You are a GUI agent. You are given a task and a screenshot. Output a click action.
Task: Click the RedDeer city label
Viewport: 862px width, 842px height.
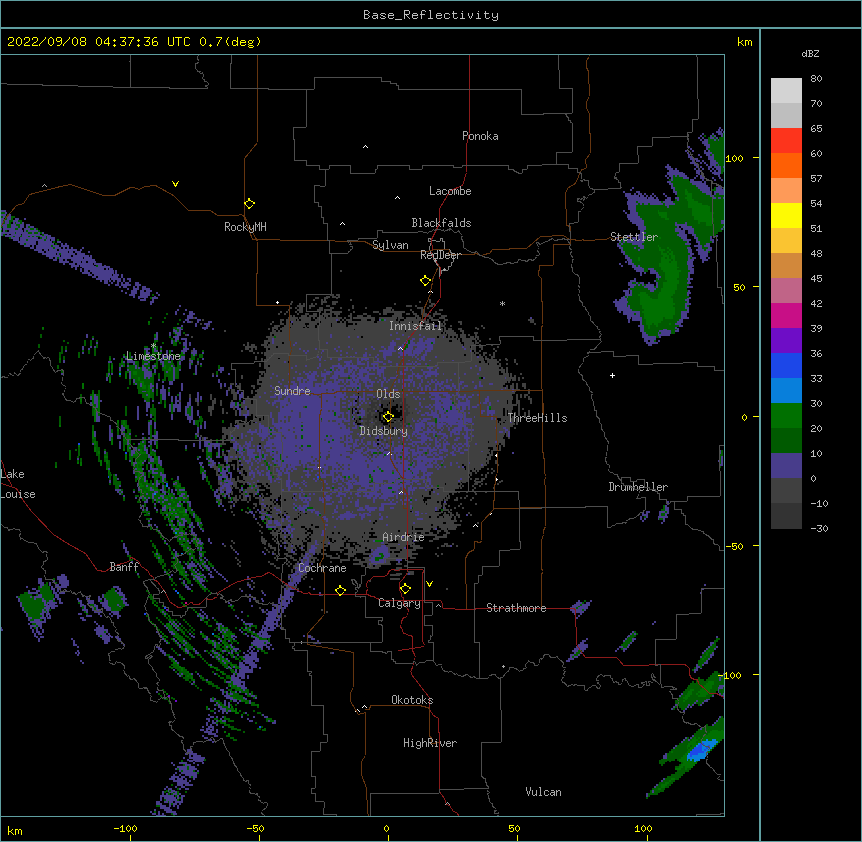pyautogui.click(x=440, y=255)
